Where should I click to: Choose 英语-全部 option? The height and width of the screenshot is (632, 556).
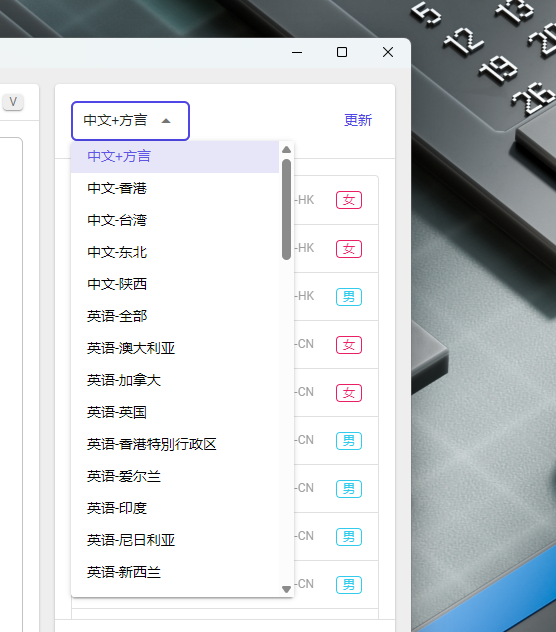pos(175,316)
